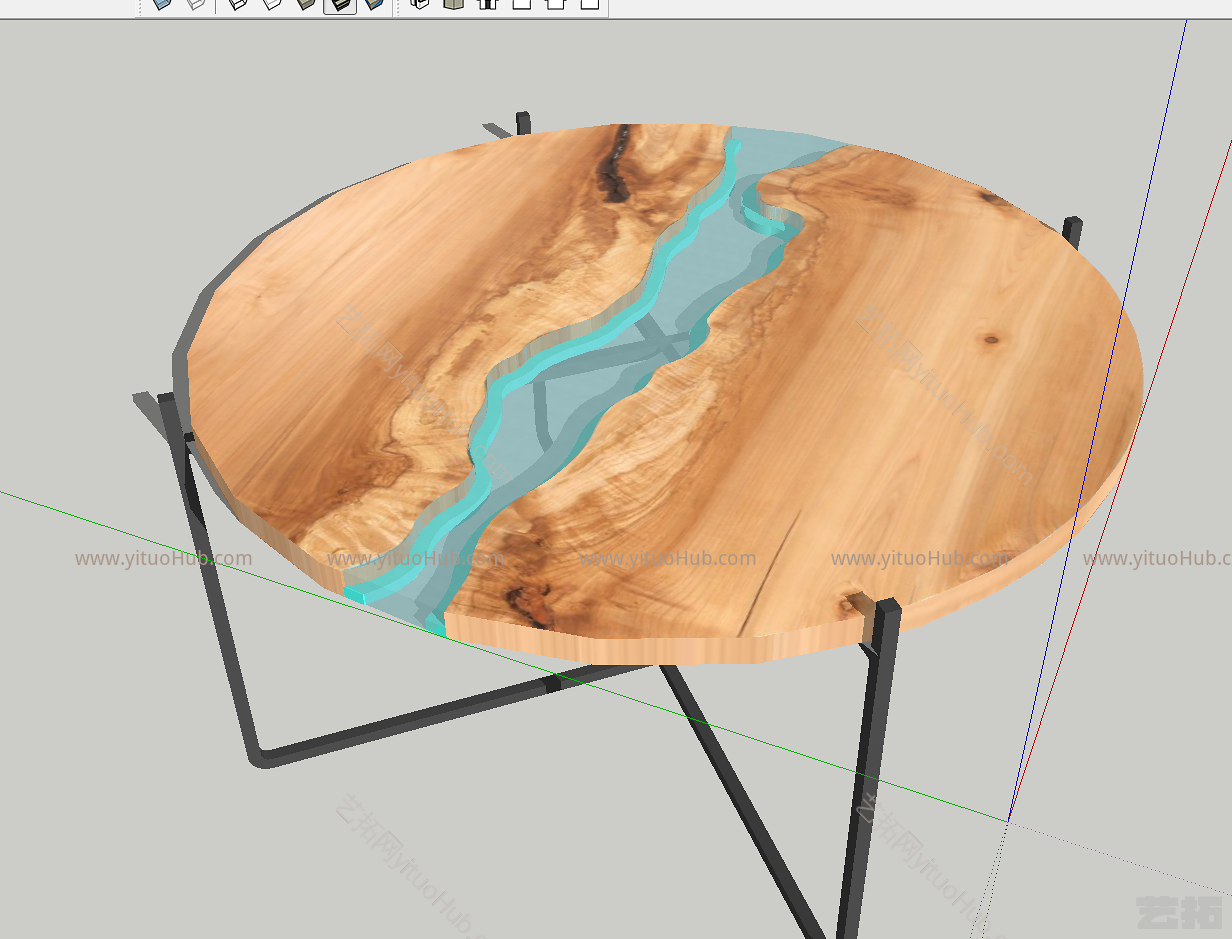Switch to Monochrome face style
This screenshot has height=939, width=1232.
coord(374,3)
